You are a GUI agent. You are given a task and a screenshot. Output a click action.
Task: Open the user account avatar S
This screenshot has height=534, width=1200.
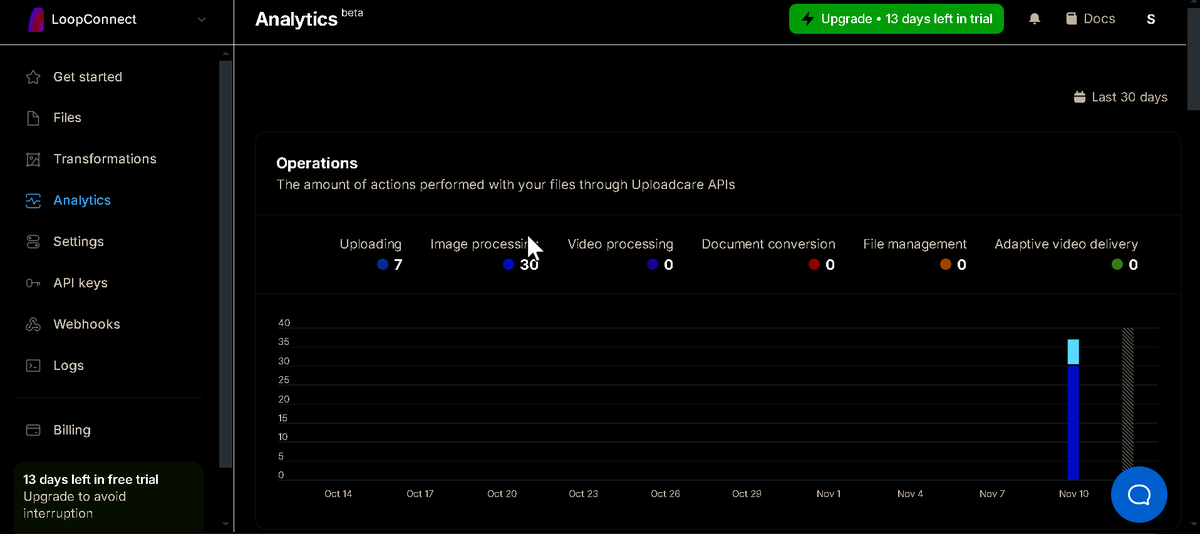(1151, 19)
